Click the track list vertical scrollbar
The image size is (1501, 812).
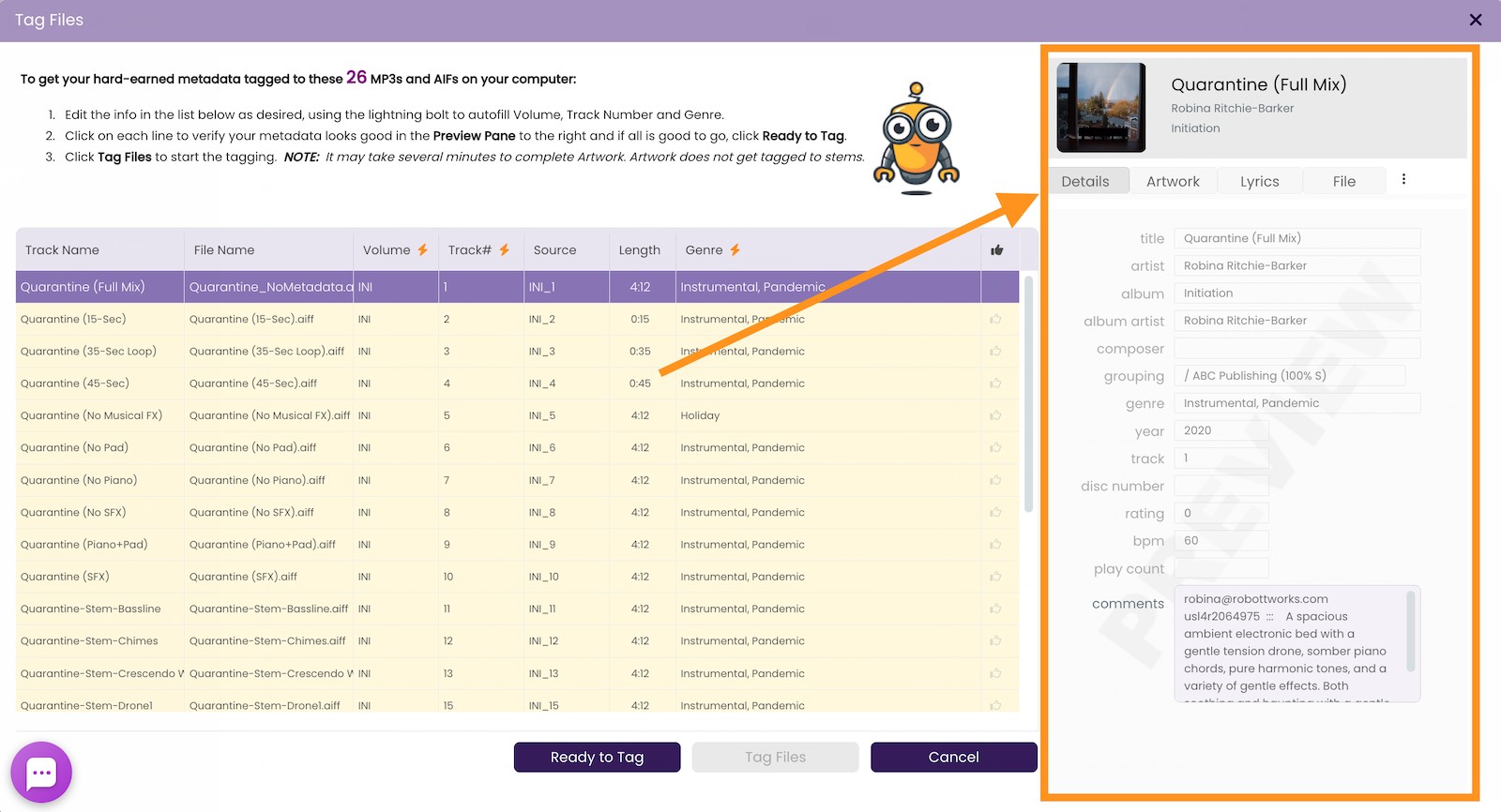tap(1028, 394)
